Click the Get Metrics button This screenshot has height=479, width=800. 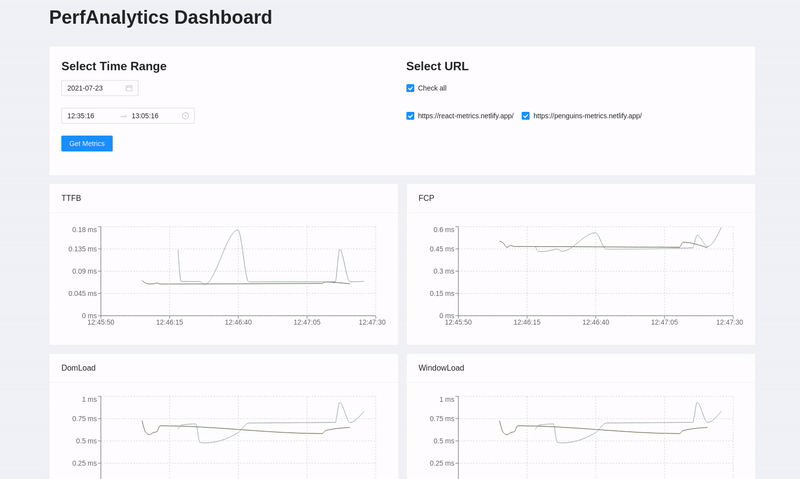click(x=87, y=143)
